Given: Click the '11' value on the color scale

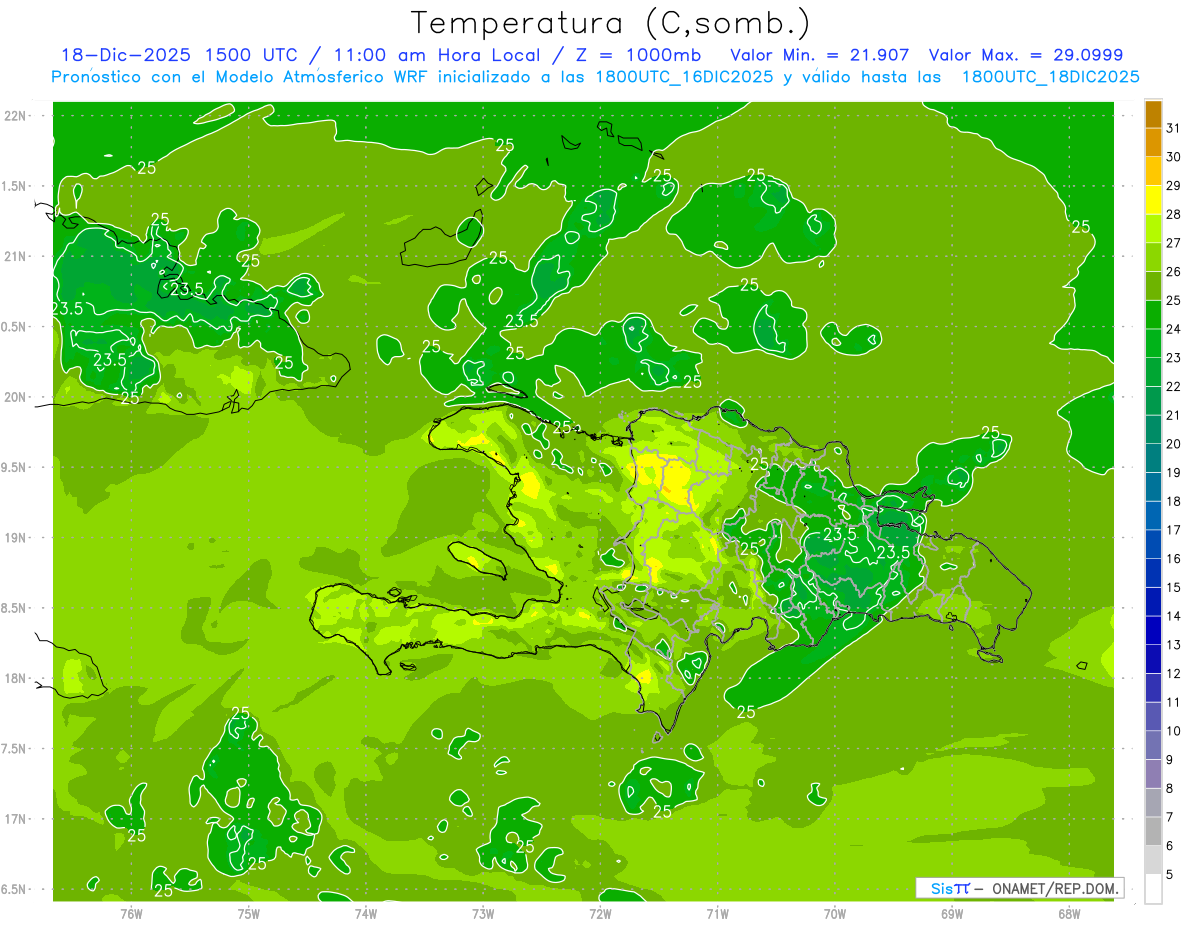Looking at the screenshot, I should (x=1173, y=703).
